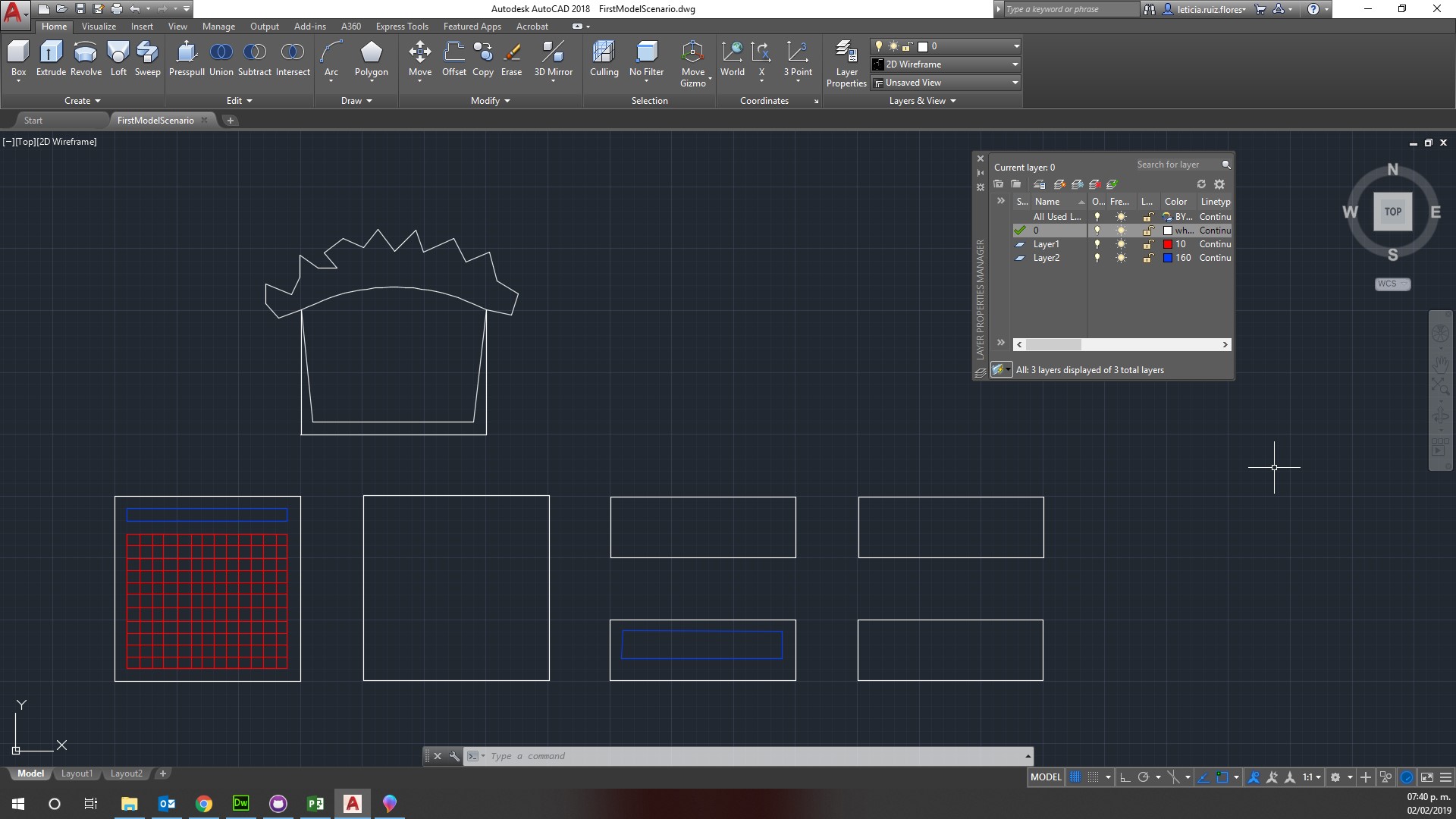Click the WCS button under the ViewCube
Screen dimensions: 1456x819
pos(1392,284)
